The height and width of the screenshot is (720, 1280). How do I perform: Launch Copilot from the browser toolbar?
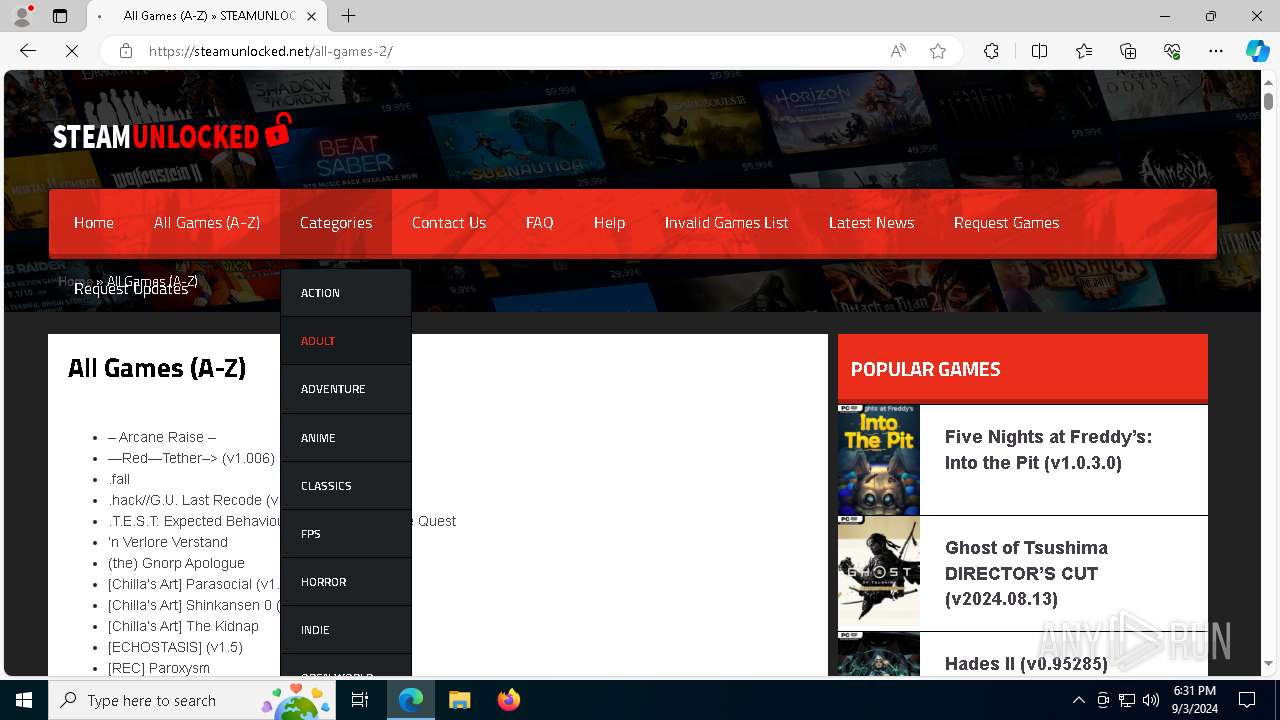coord(1257,51)
